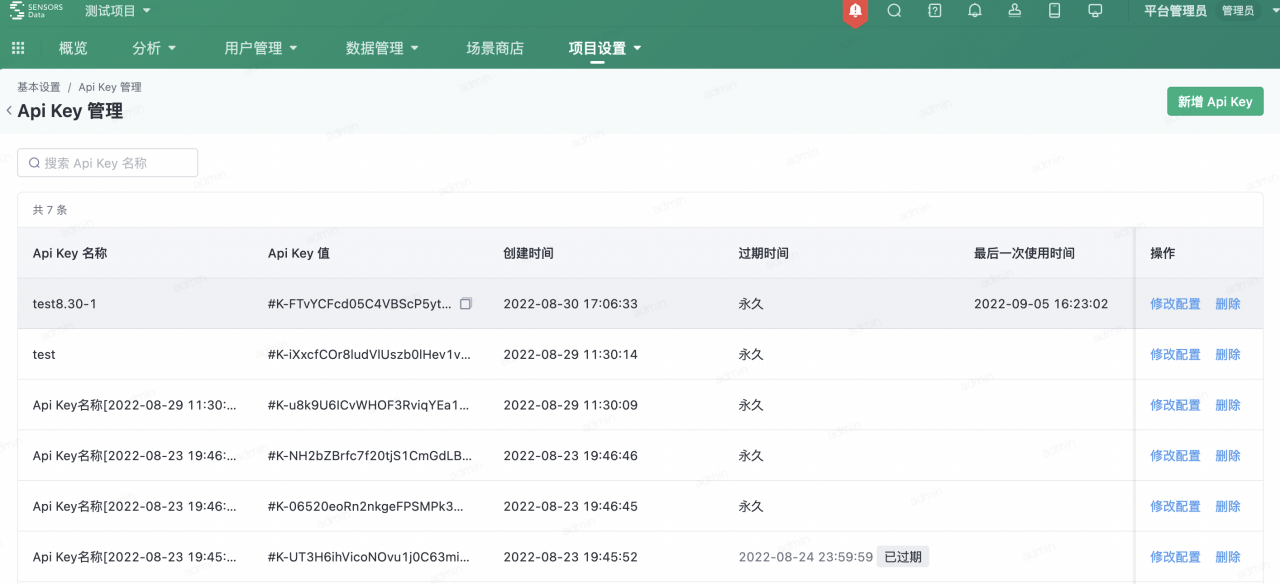Expand the 用户管理 menu
The width and height of the screenshot is (1280, 584).
click(x=261, y=48)
